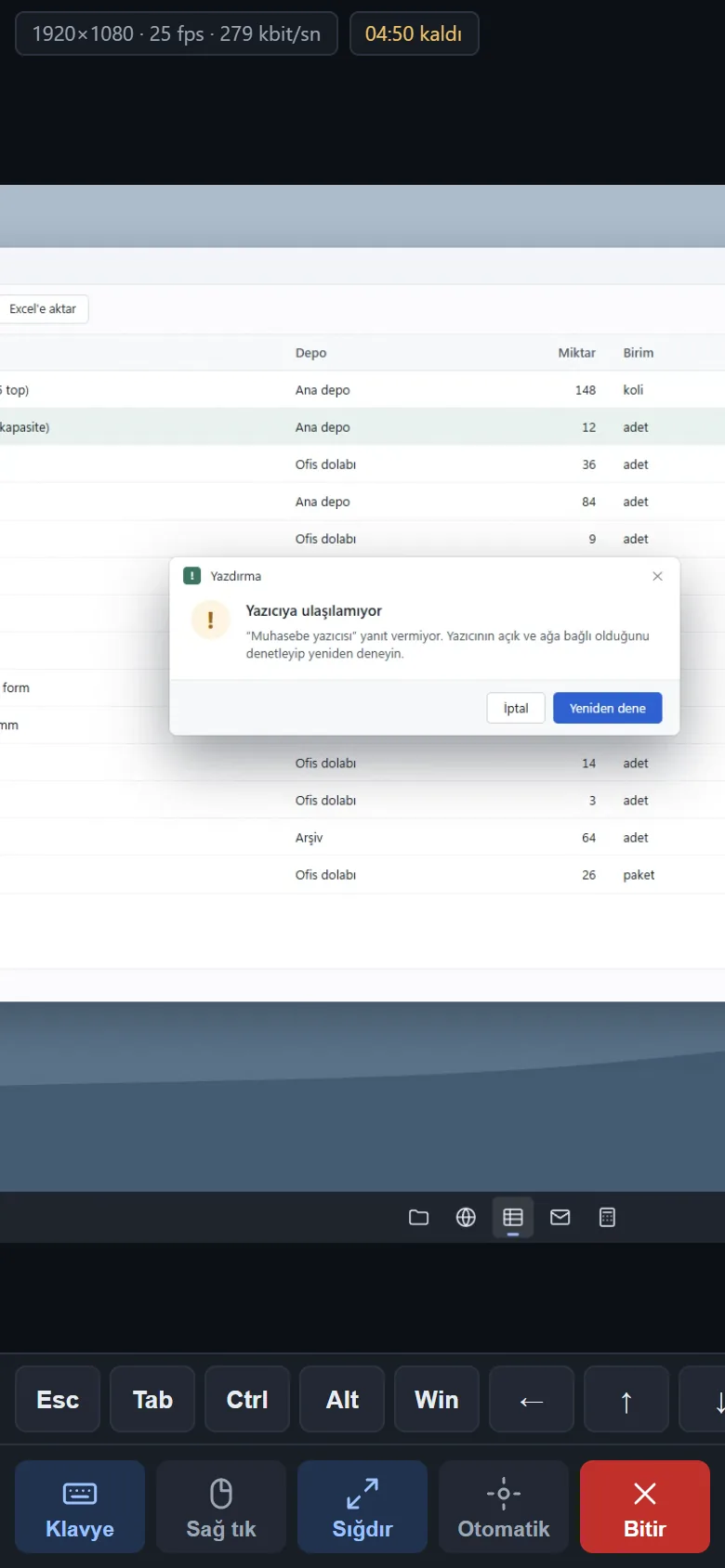
Task: Open the globe browser icon in taskbar
Action: click(x=466, y=1217)
